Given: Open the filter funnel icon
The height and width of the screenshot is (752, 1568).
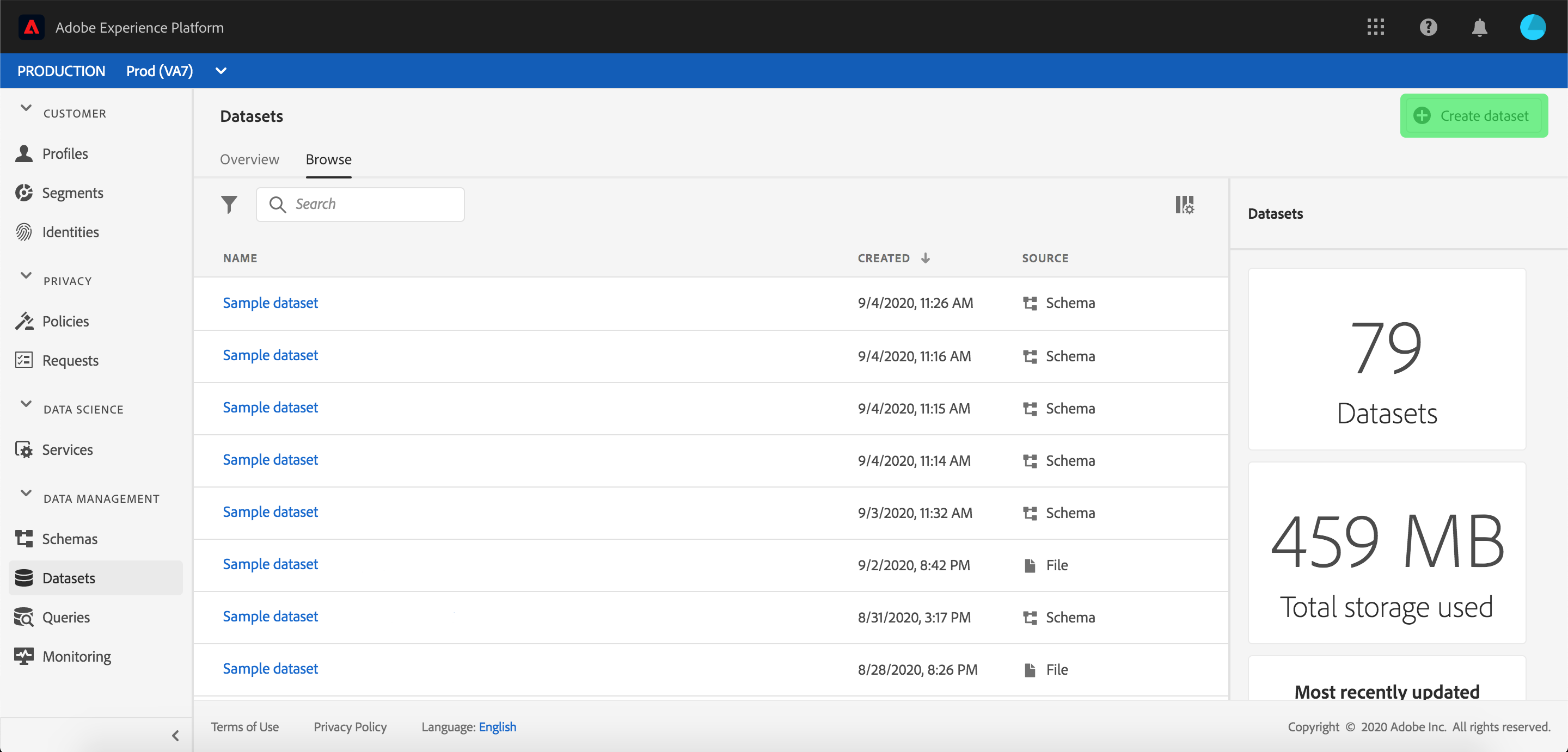Looking at the screenshot, I should pos(229,205).
